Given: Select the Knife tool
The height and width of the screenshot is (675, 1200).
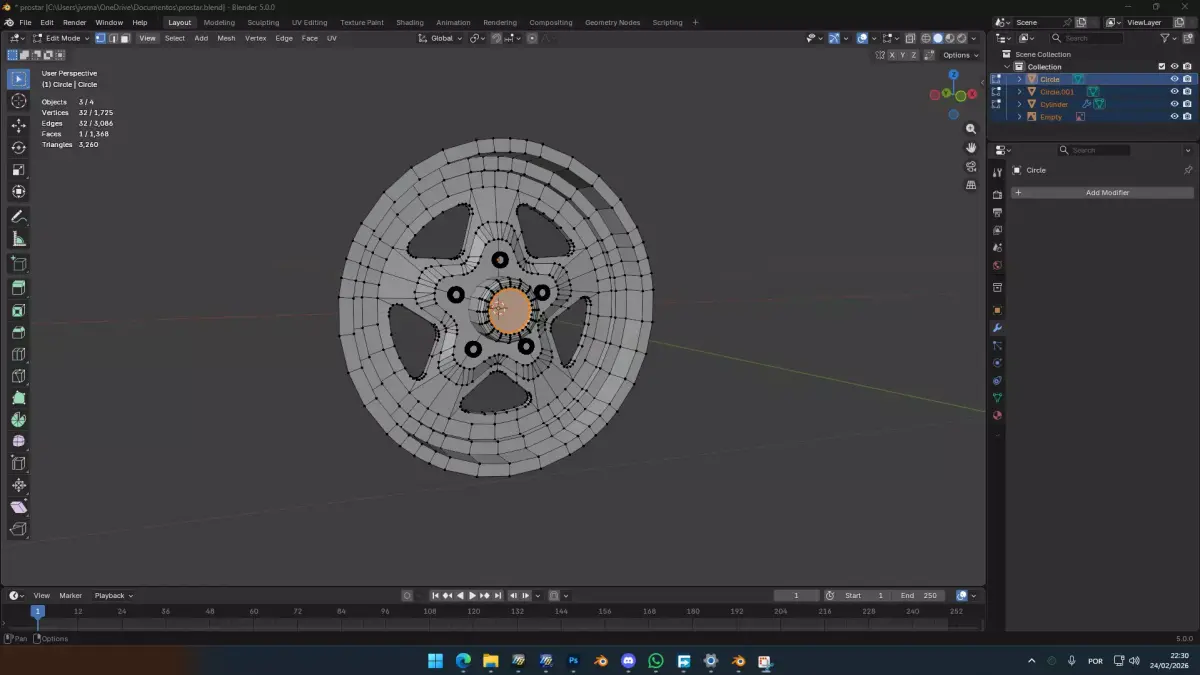Looking at the screenshot, I should (x=19, y=377).
